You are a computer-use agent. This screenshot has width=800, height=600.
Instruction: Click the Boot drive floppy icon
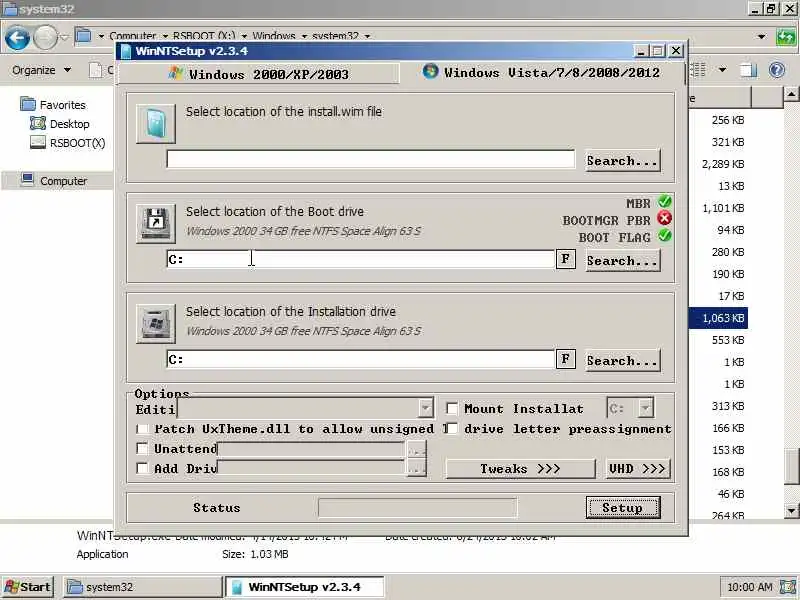pos(156,223)
